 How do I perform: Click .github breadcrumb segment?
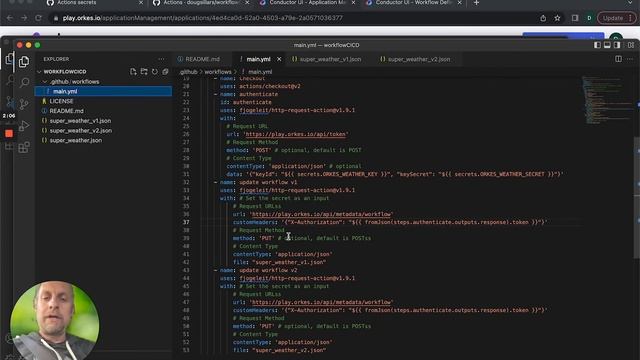click(x=188, y=72)
